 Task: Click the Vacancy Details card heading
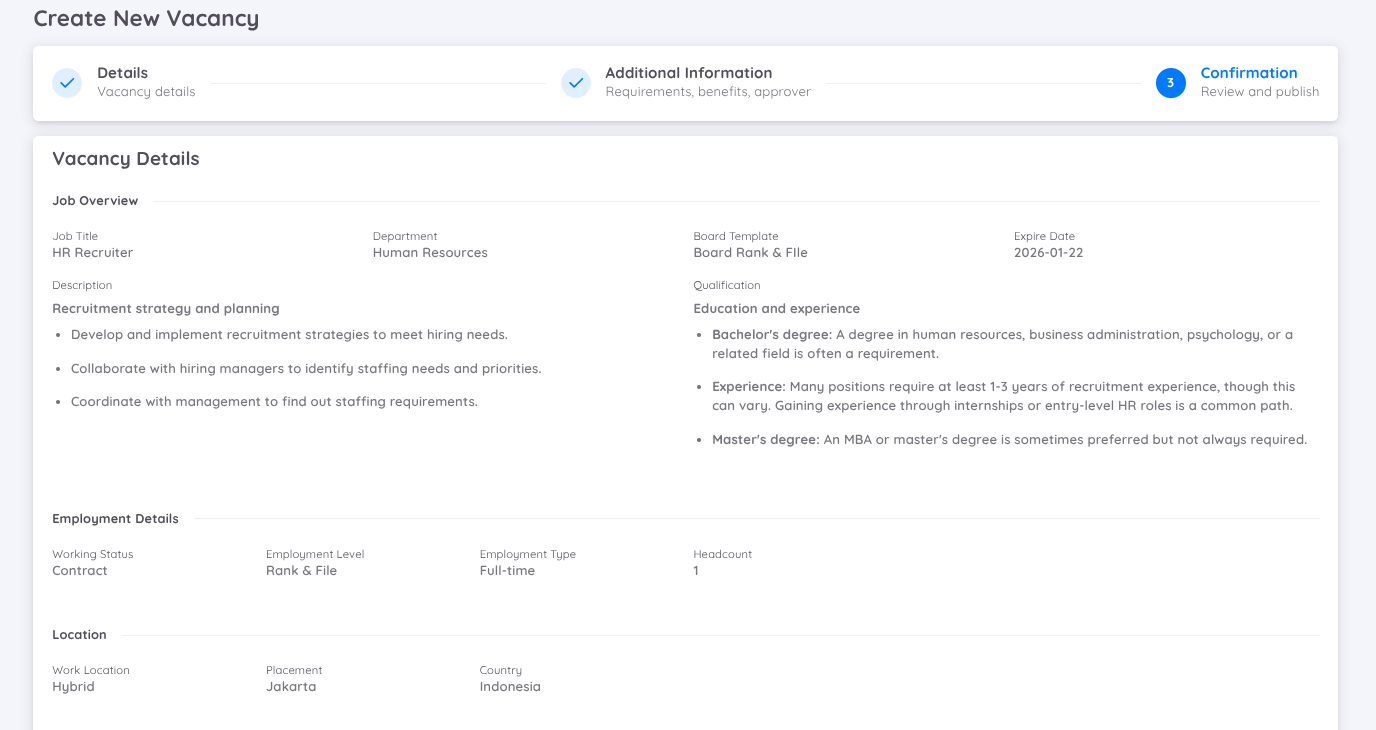click(x=126, y=159)
